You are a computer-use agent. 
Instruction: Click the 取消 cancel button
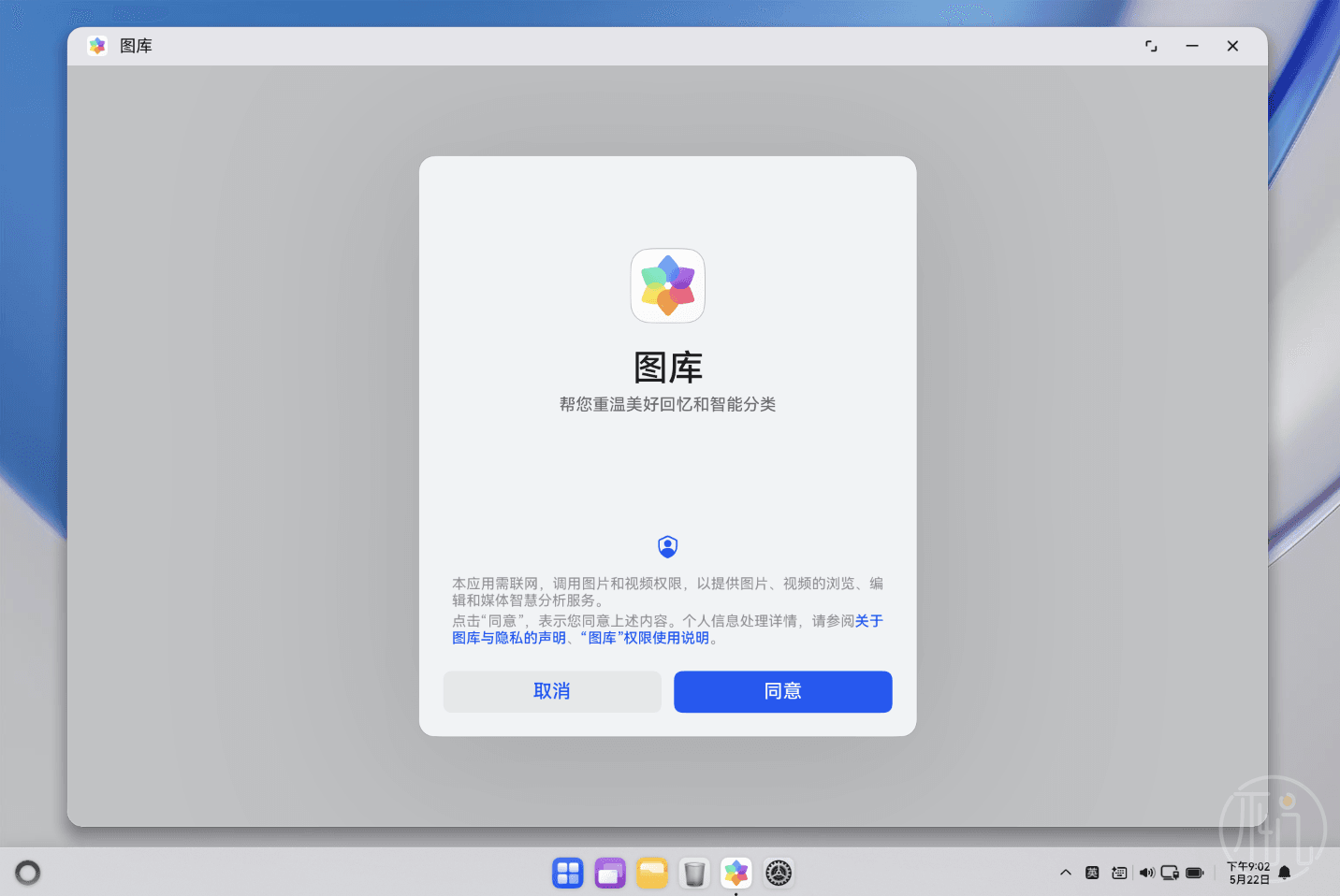(552, 691)
